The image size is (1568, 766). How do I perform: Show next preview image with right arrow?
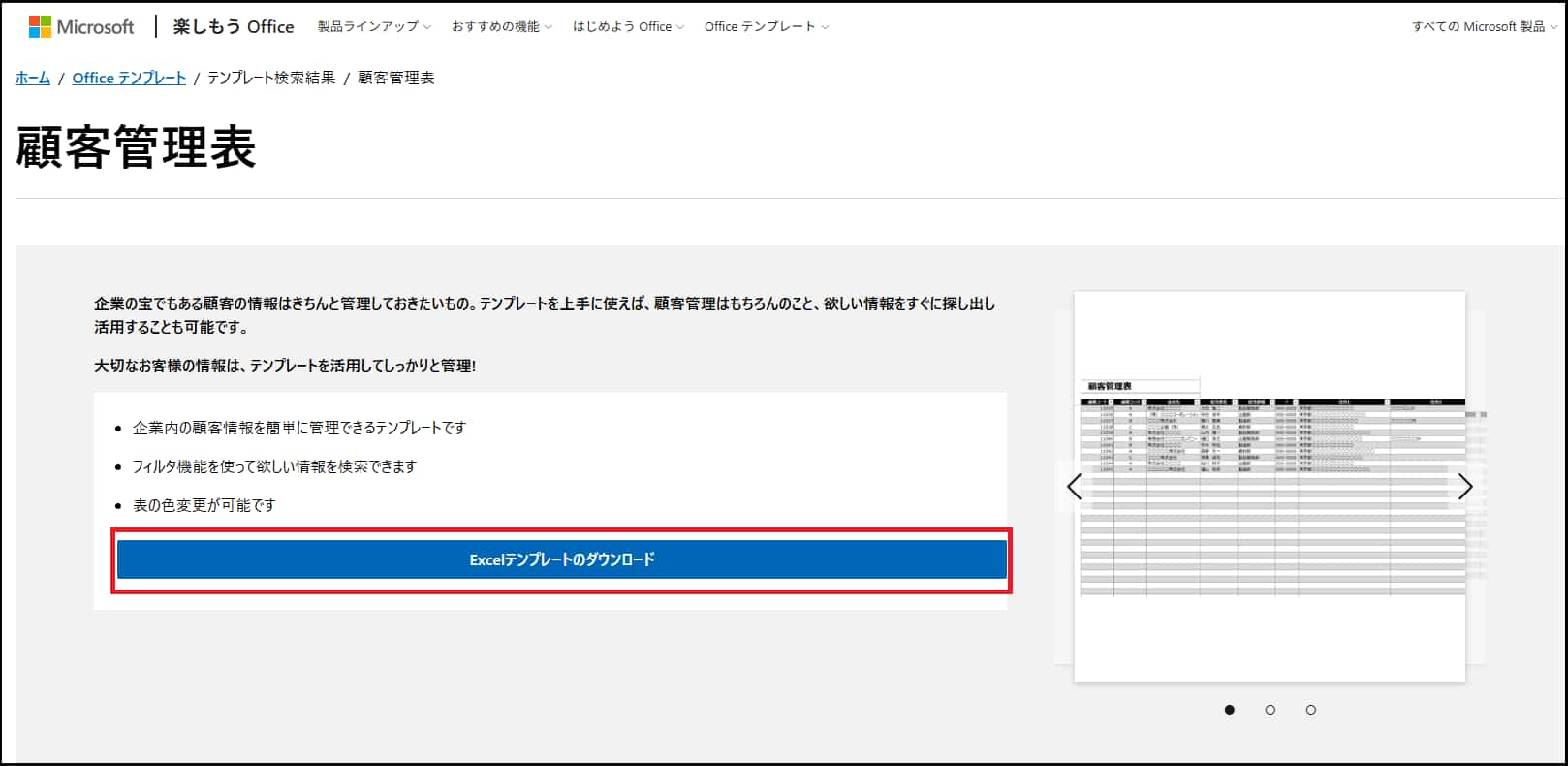[x=1465, y=487]
